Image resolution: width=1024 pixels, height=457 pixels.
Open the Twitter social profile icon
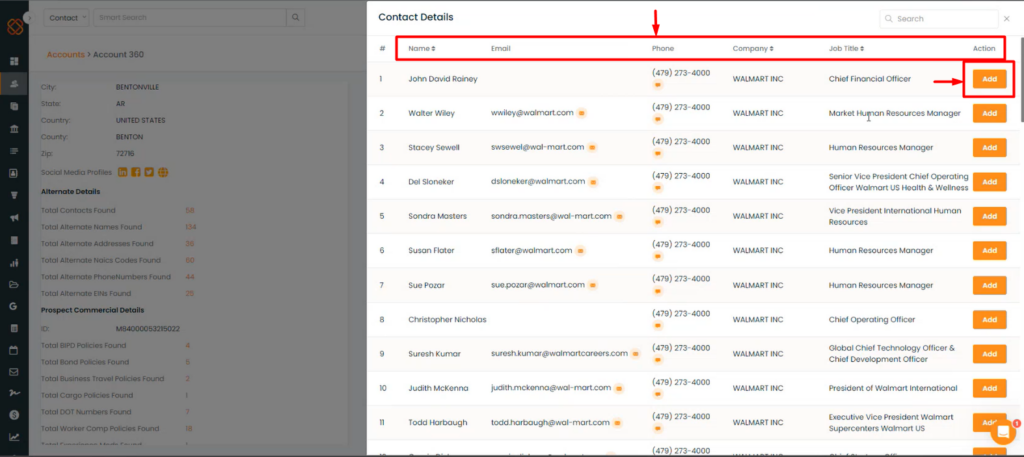(150, 172)
